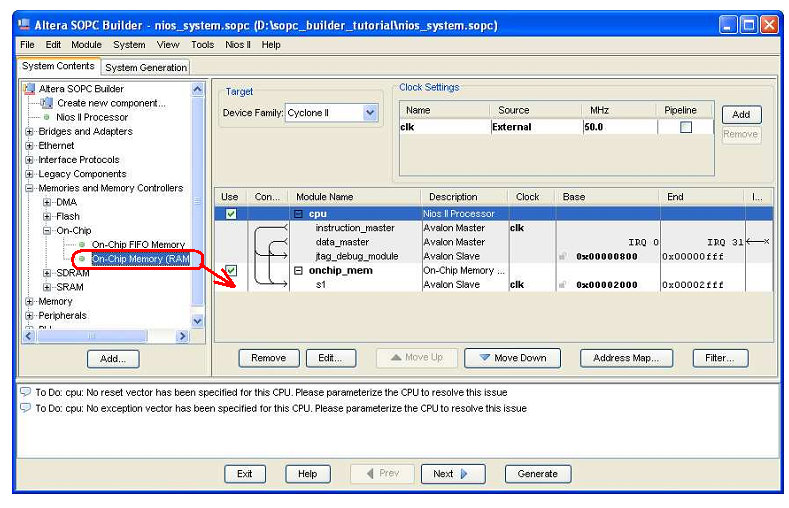The height and width of the screenshot is (508, 789).
Task: Click component tree scroll down arrow
Action: (198, 320)
